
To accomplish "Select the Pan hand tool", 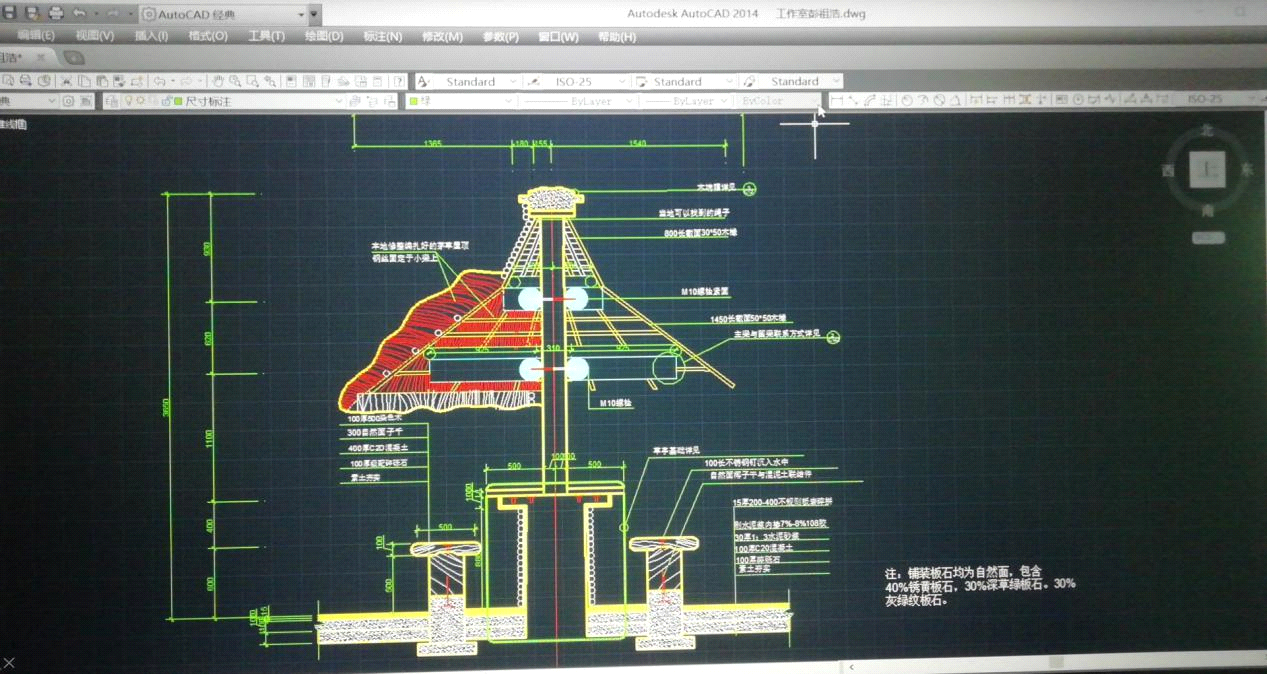I will pyautogui.click(x=218, y=81).
